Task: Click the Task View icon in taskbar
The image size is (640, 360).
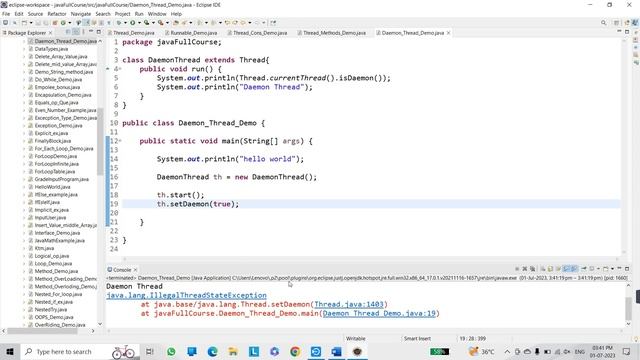Action: tap(149, 351)
